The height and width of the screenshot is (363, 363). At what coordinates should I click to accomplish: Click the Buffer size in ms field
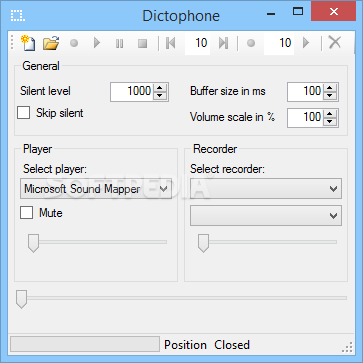(x=305, y=91)
